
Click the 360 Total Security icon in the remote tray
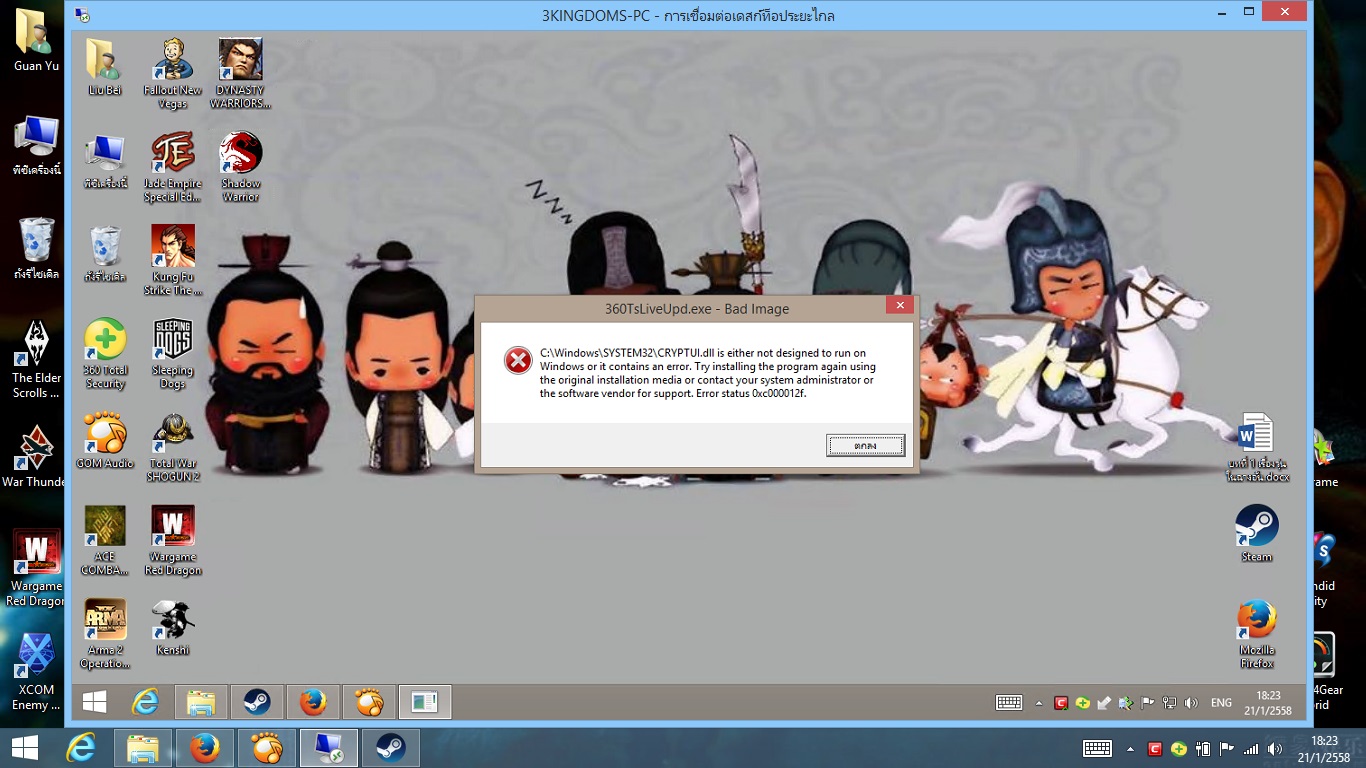pyautogui.click(x=1083, y=703)
